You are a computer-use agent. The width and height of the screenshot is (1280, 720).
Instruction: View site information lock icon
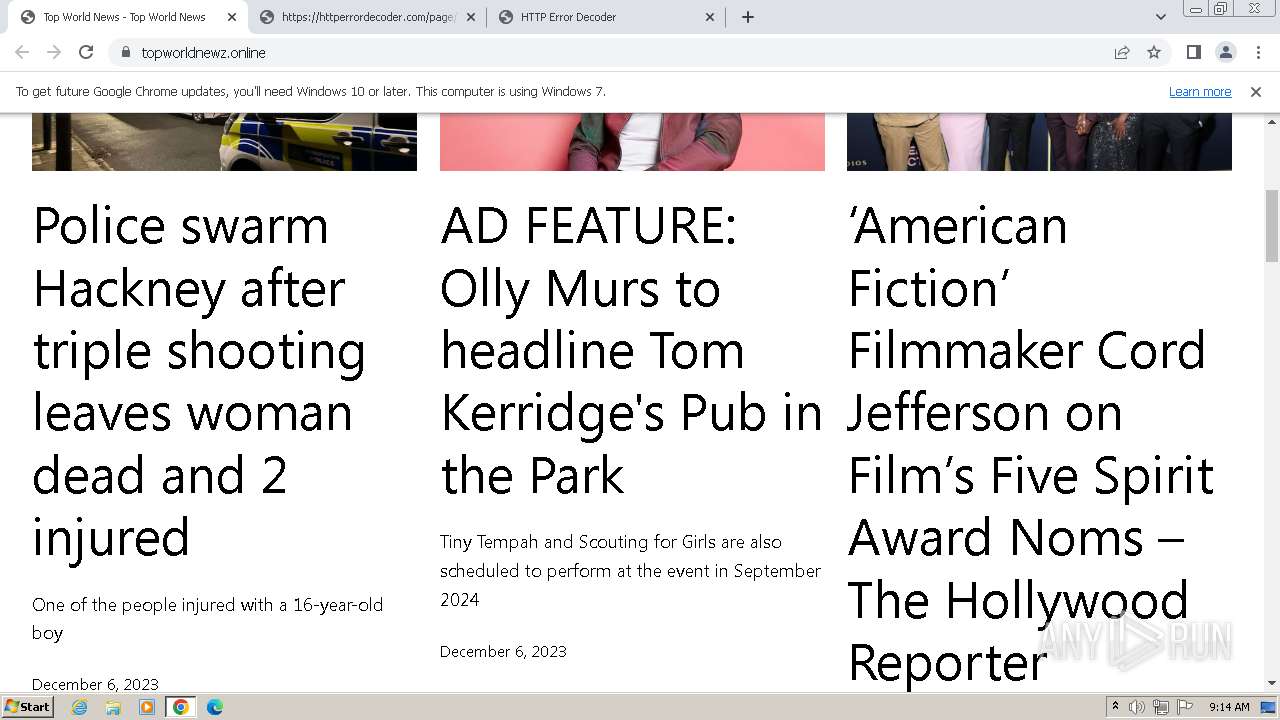click(125, 52)
